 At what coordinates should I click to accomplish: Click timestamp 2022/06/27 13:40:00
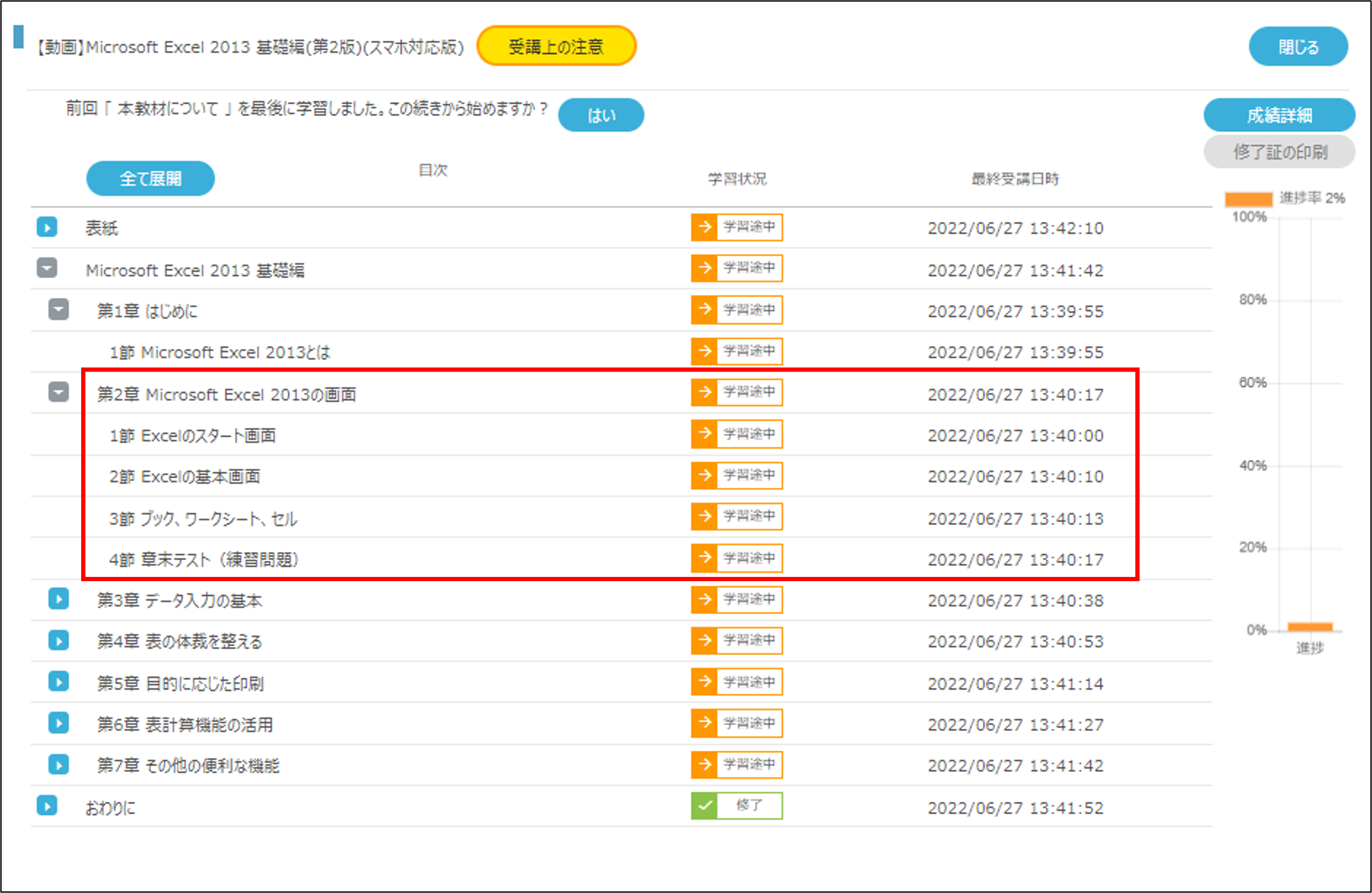[1016, 436]
